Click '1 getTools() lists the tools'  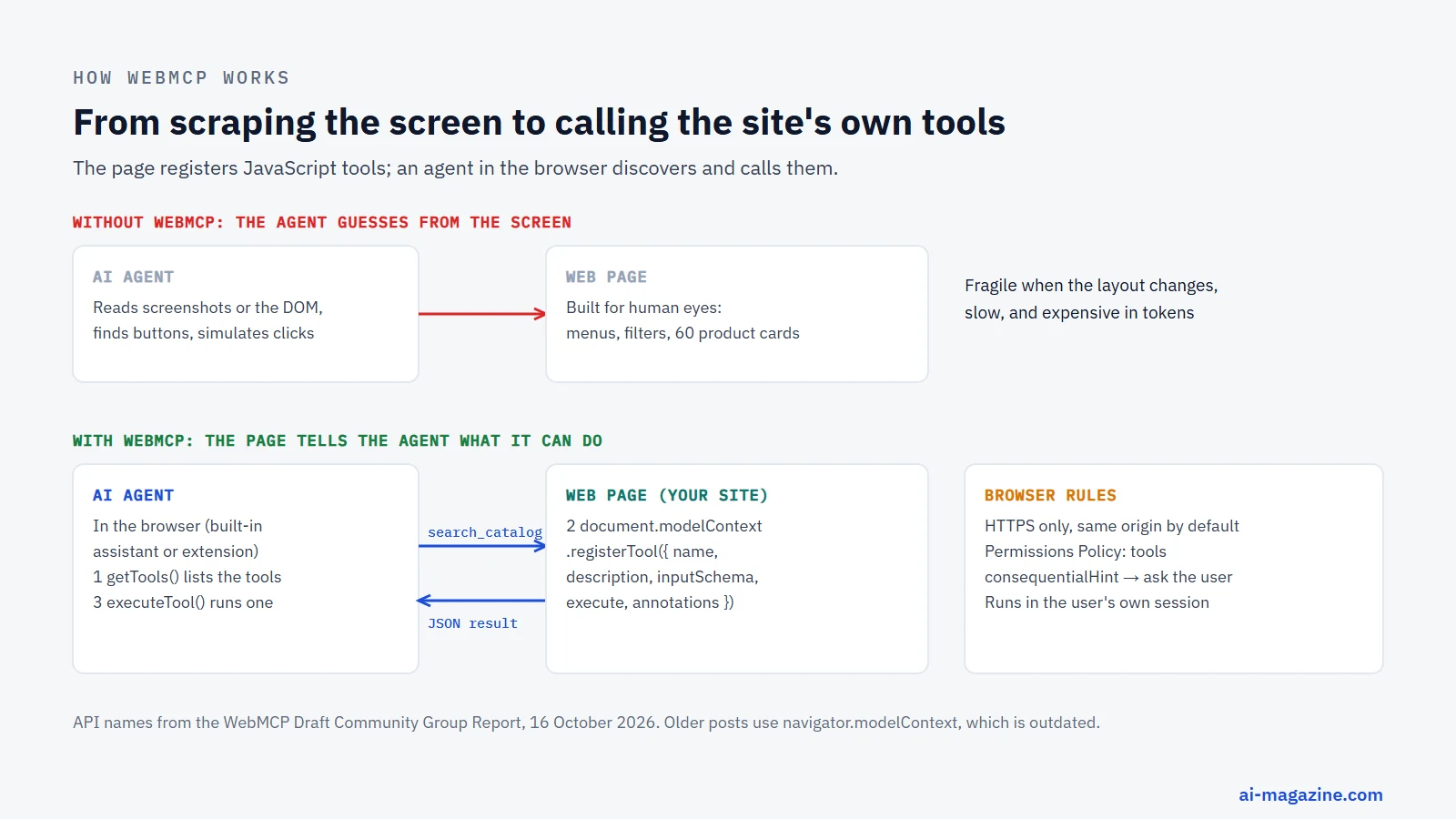pos(187,577)
